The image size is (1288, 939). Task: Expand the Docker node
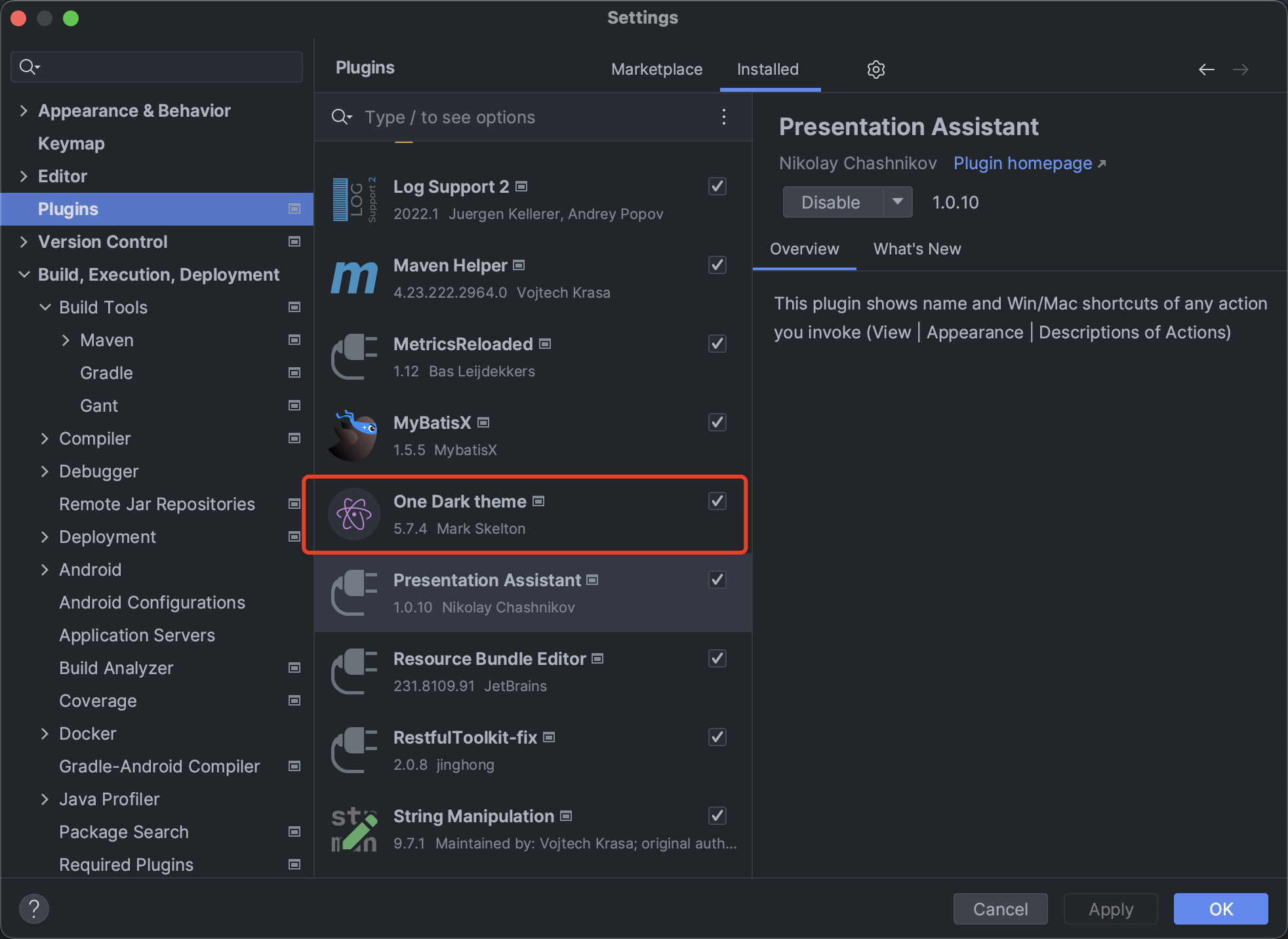(x=45, y=733)
